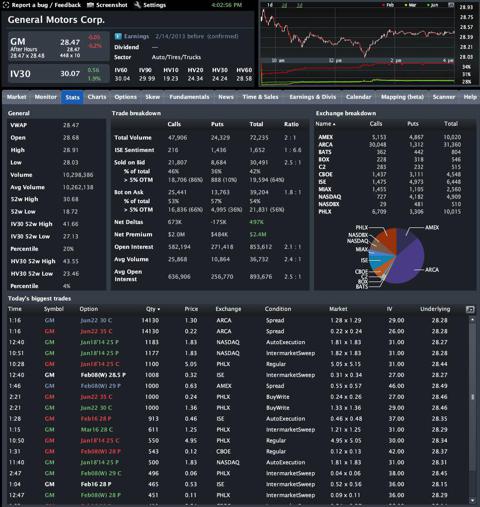480x507 pixels.
Task: Open the Charts tab
Action: [x=97, y=97]
